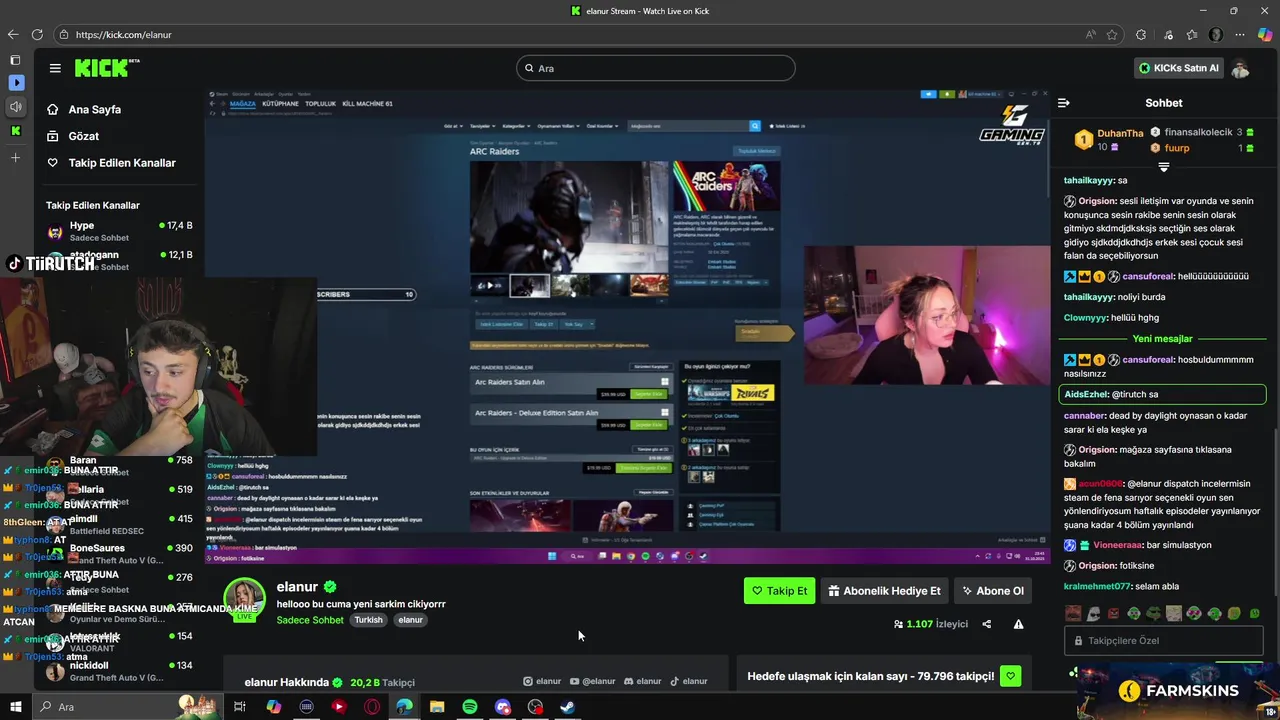Image resolution: width=1280 pixels, height=720 pixels.
Task: Open elanur's Instagram link
Action: coord(542,681)
